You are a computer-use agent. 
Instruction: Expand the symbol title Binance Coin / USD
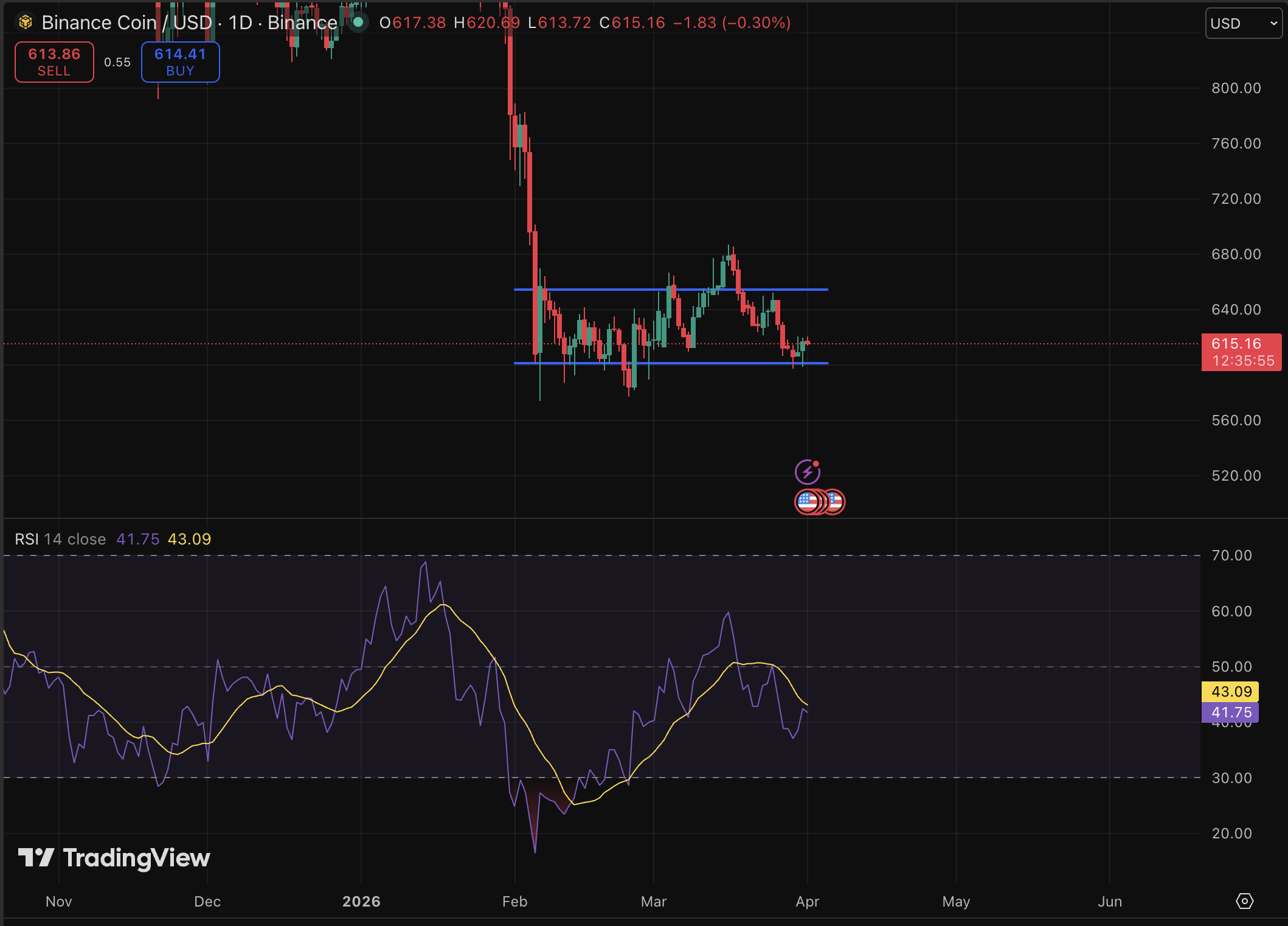click(x=128, y=23)
